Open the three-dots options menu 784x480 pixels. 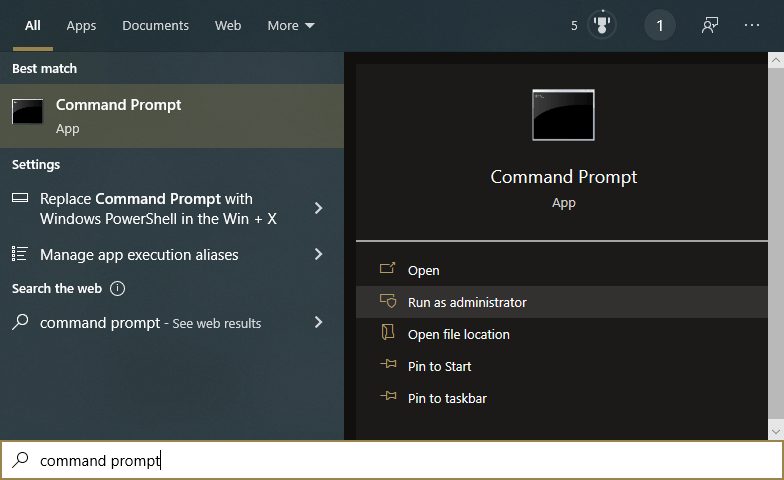[752, 25]
